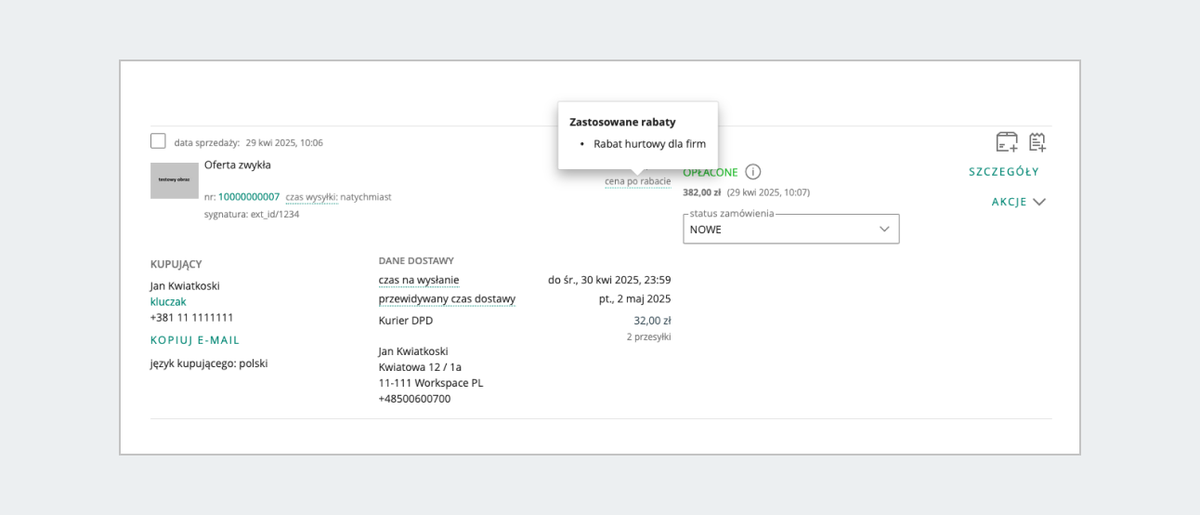Open offer number 10000000007
Viewport: 1200px width, 515px height.
pyautogui.click(x=249, y=197)
